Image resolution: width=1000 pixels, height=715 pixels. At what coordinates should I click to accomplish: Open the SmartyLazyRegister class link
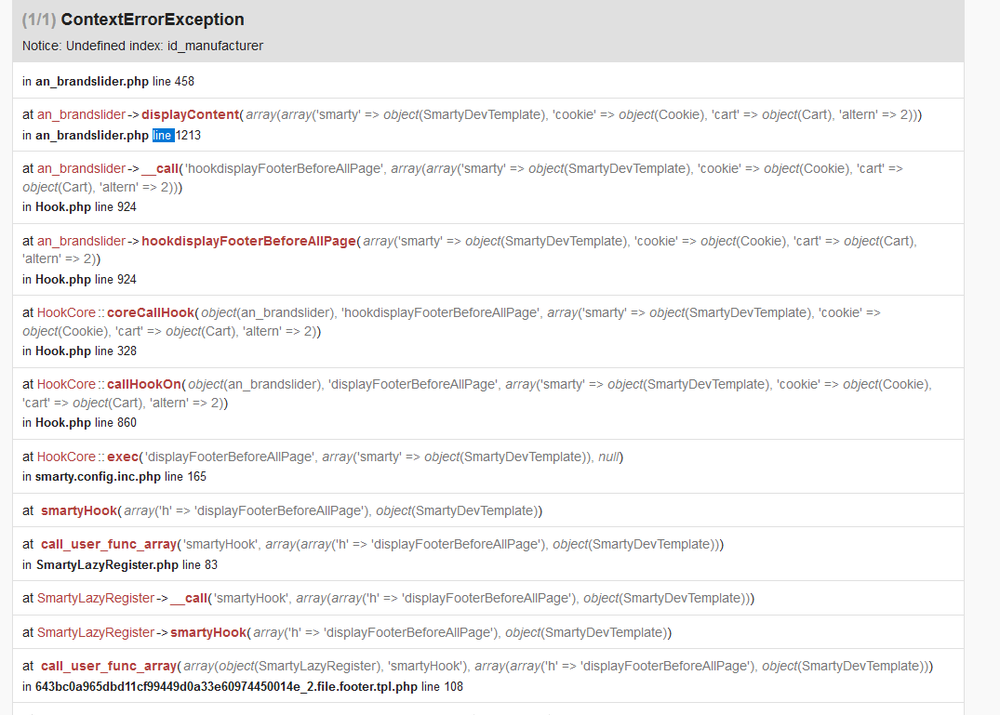point(96,597)
